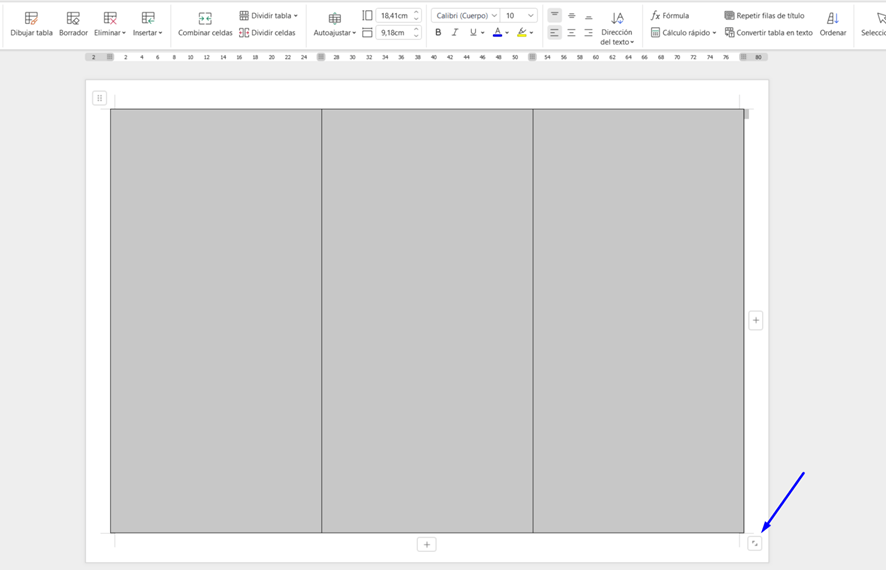This screenshot has width=886, height=570.
Task: Click the Combinar celdas icon
Action: click(205, 19)
